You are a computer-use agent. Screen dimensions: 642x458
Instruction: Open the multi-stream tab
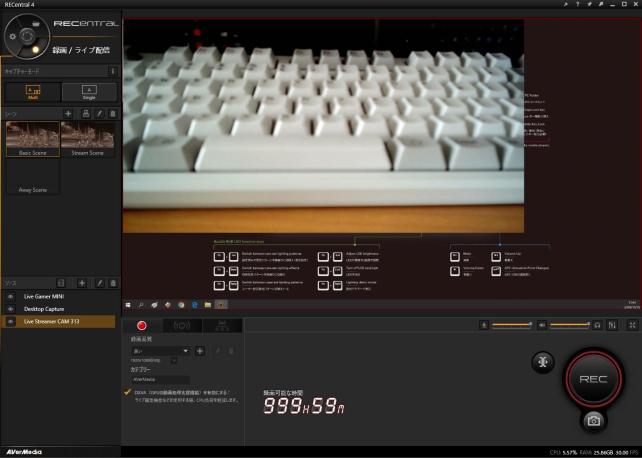coord(222,325)
